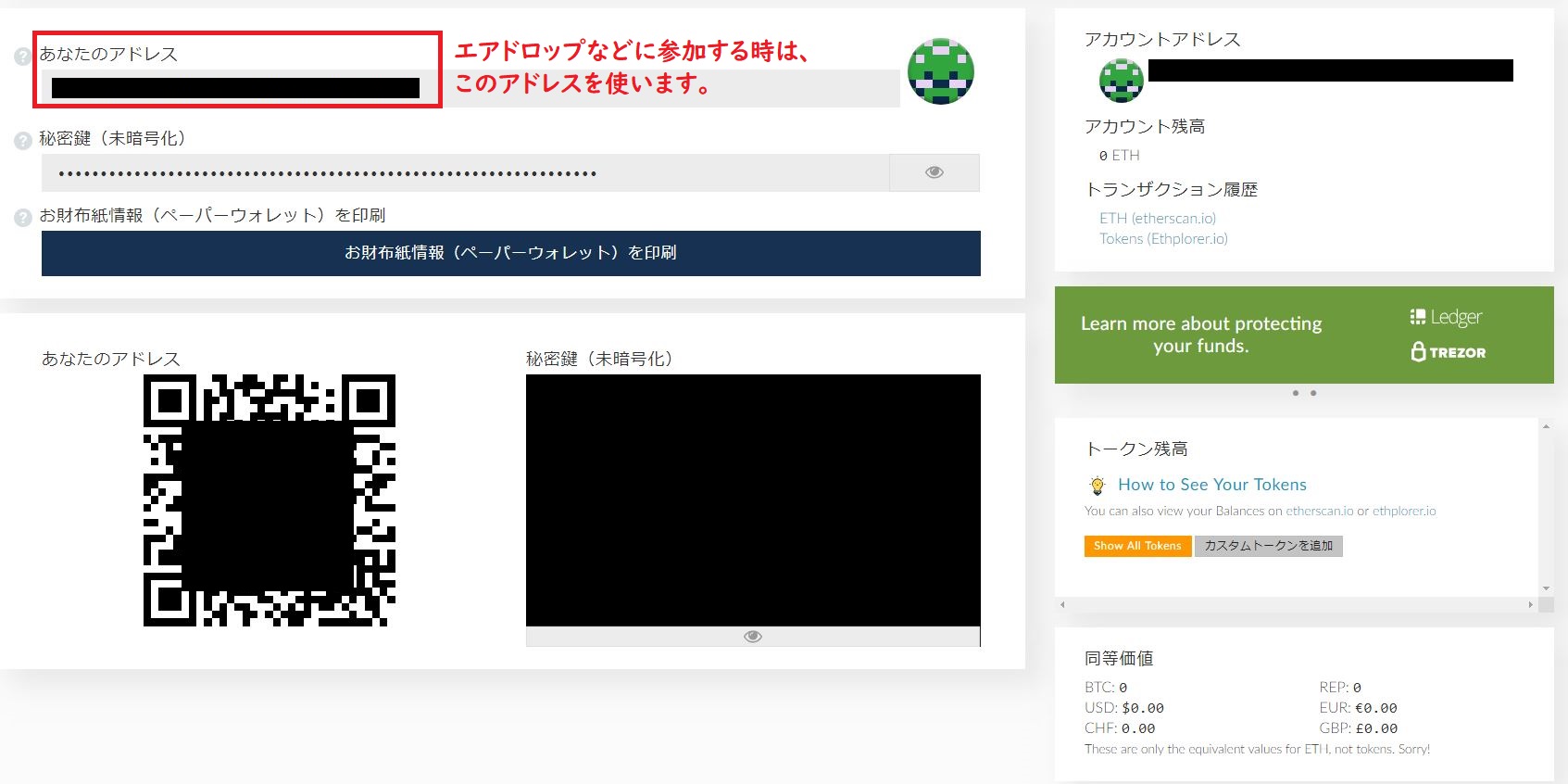Open etherscan.io link in token balances

coord(1320,511)
